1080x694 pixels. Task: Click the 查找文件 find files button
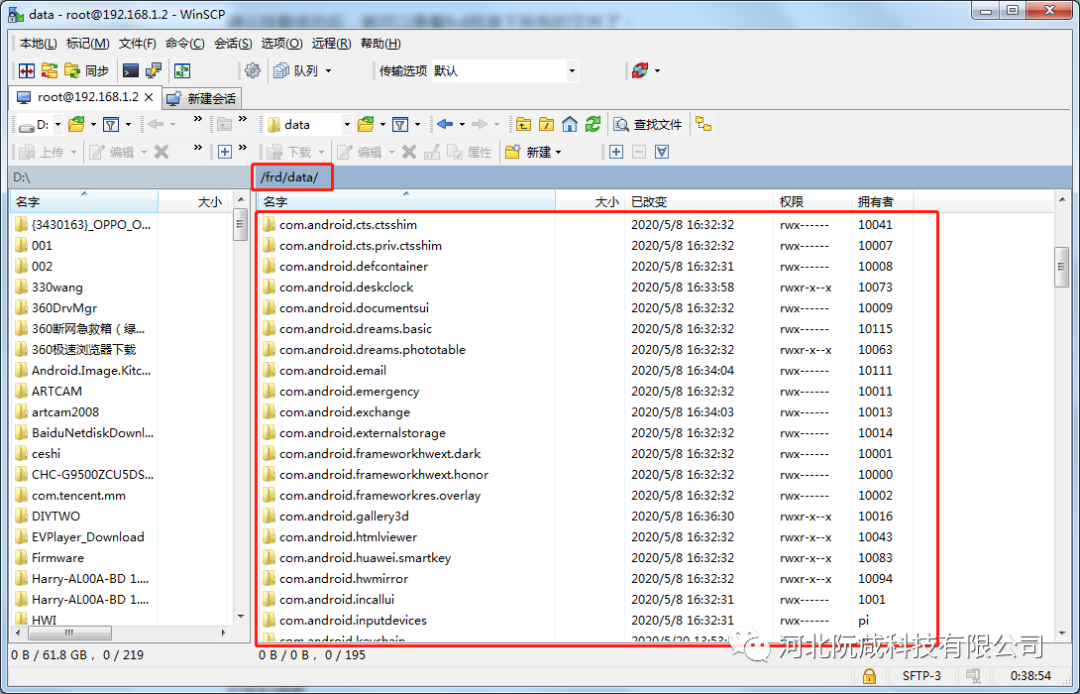648,125
